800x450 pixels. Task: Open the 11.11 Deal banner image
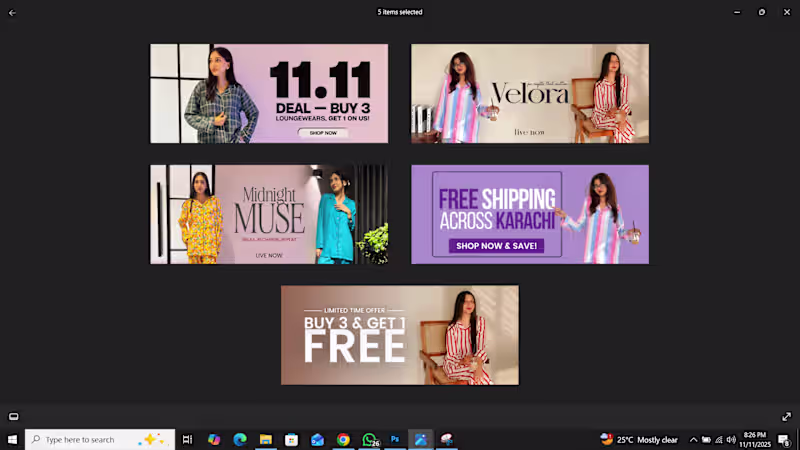269,93
